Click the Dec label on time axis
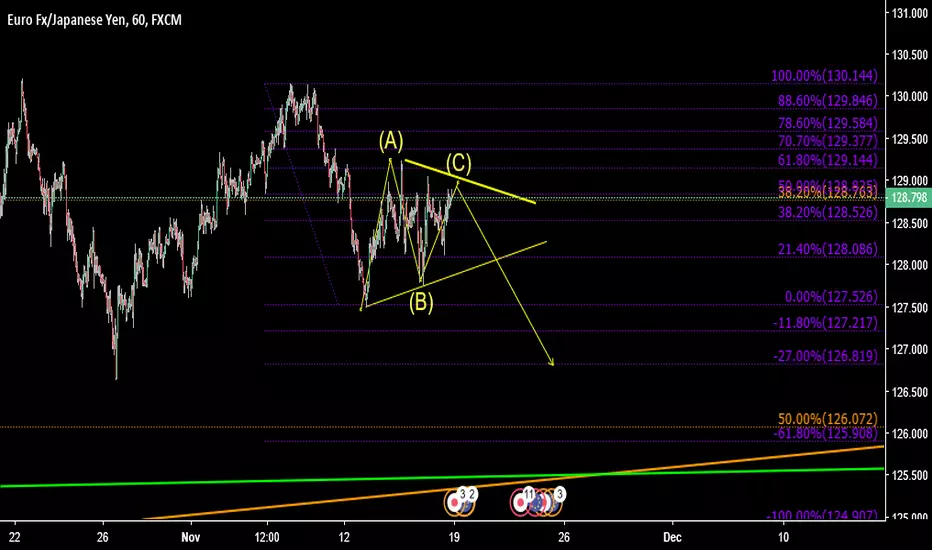 point(672,538)
